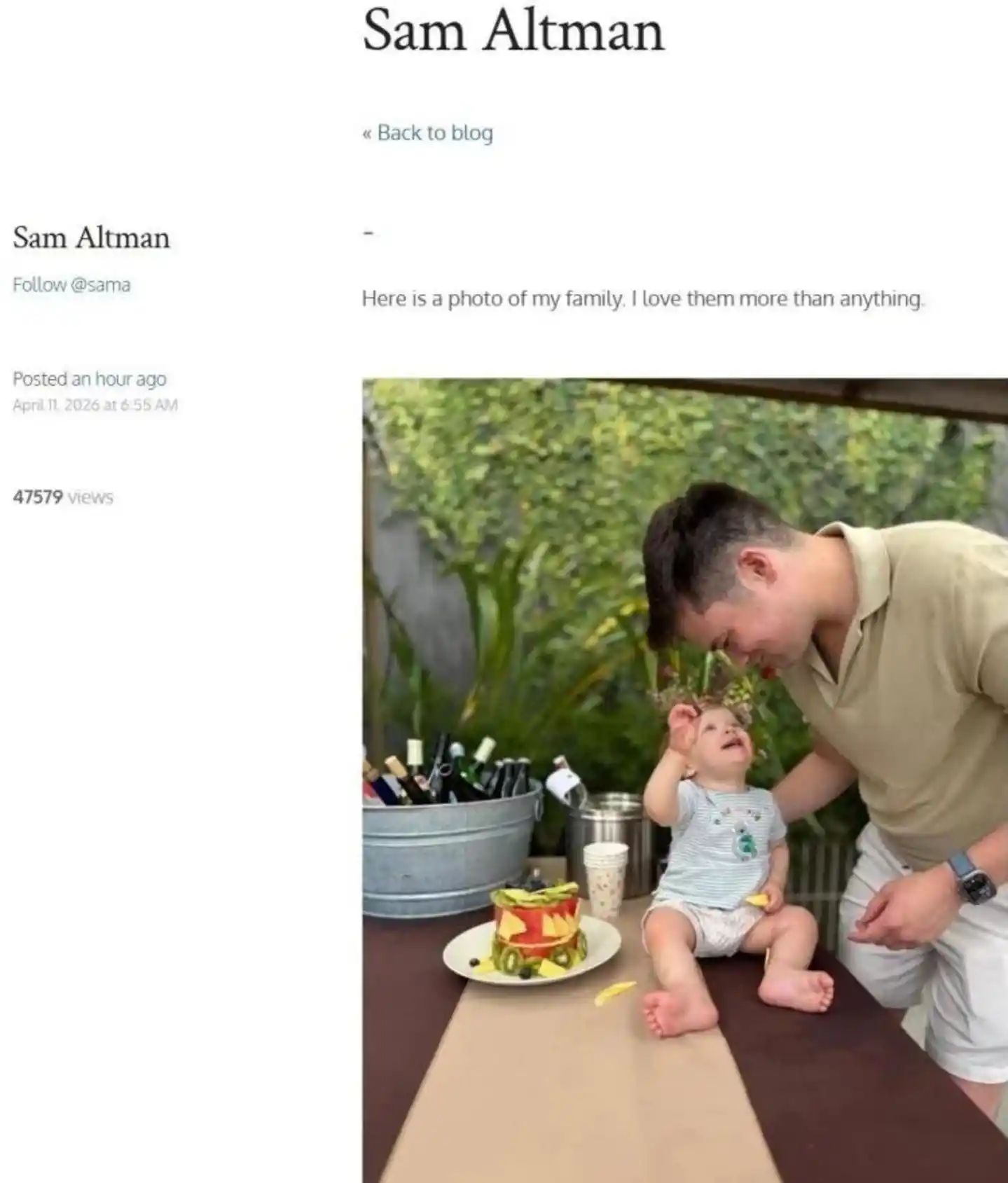Select the April 11, 2026 date text

[x=95, y=405]
